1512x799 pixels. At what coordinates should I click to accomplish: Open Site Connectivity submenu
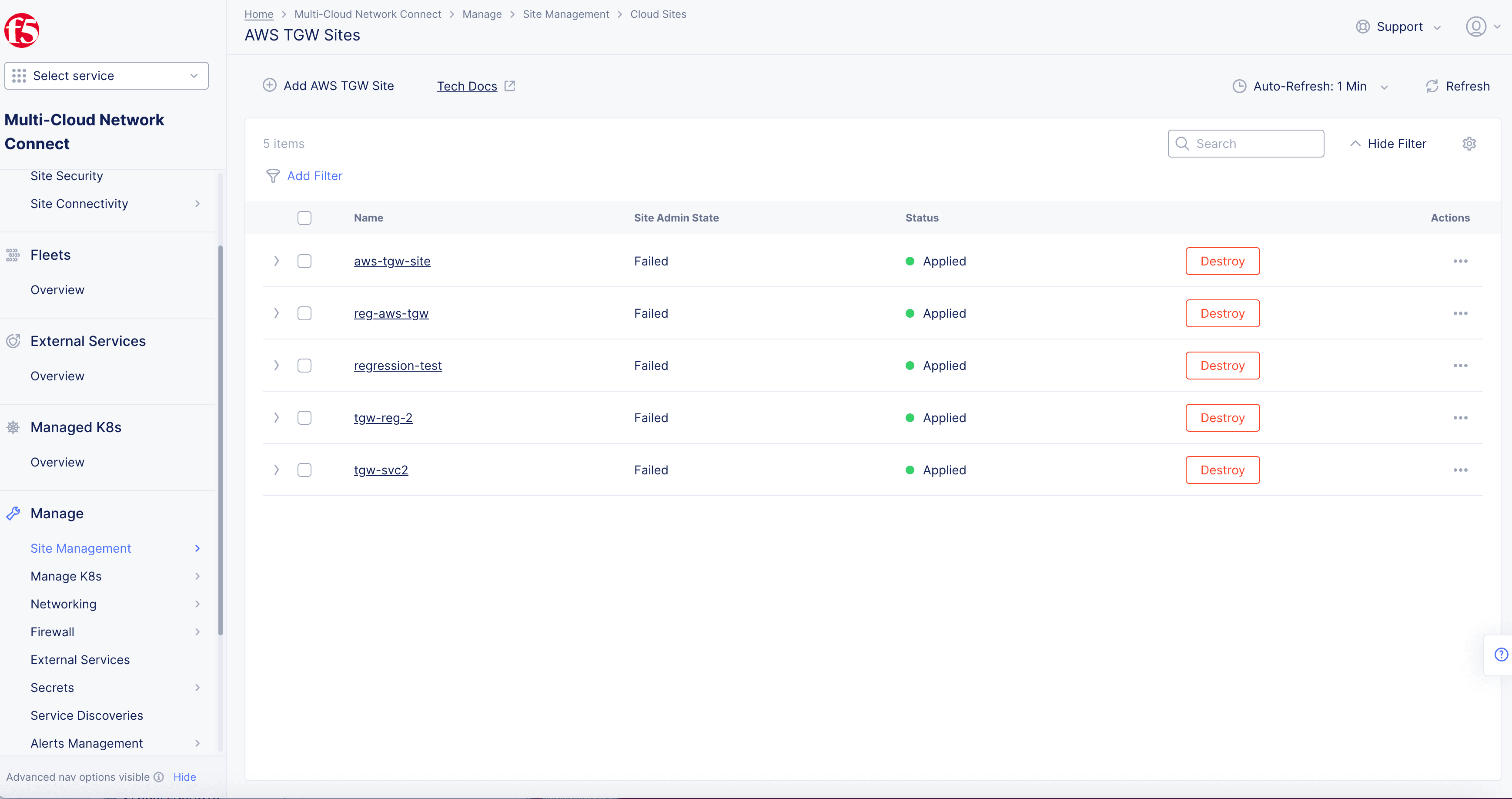115,204
